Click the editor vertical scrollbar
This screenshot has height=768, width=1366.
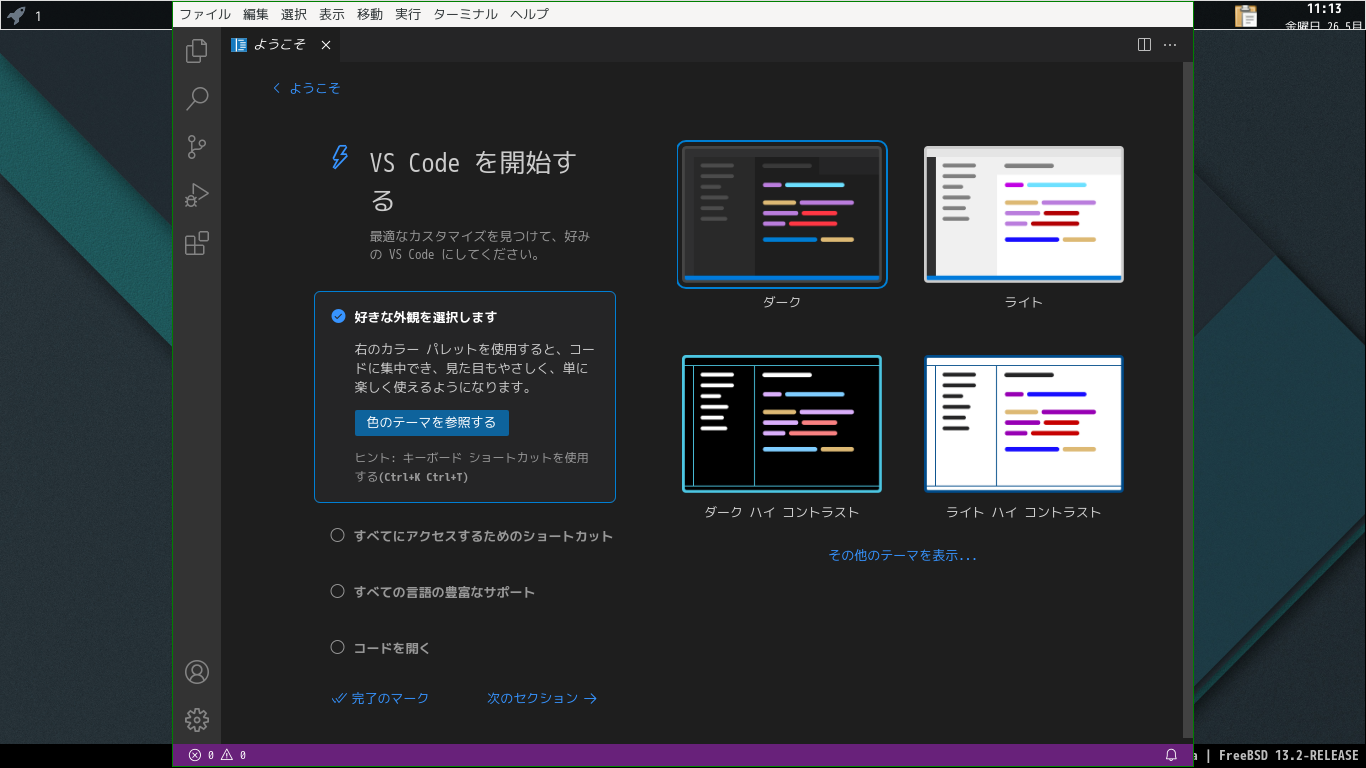click(x=1188, y=400)
